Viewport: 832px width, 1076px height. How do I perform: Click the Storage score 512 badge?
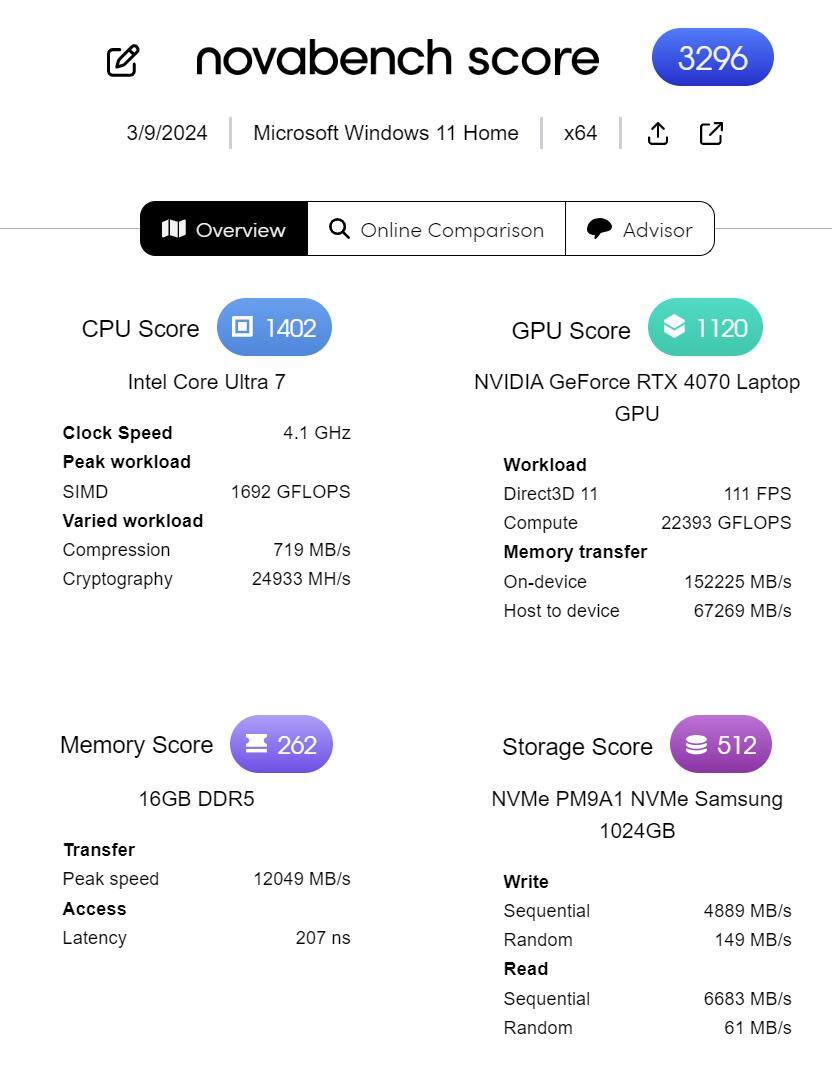tap(720, 744)
